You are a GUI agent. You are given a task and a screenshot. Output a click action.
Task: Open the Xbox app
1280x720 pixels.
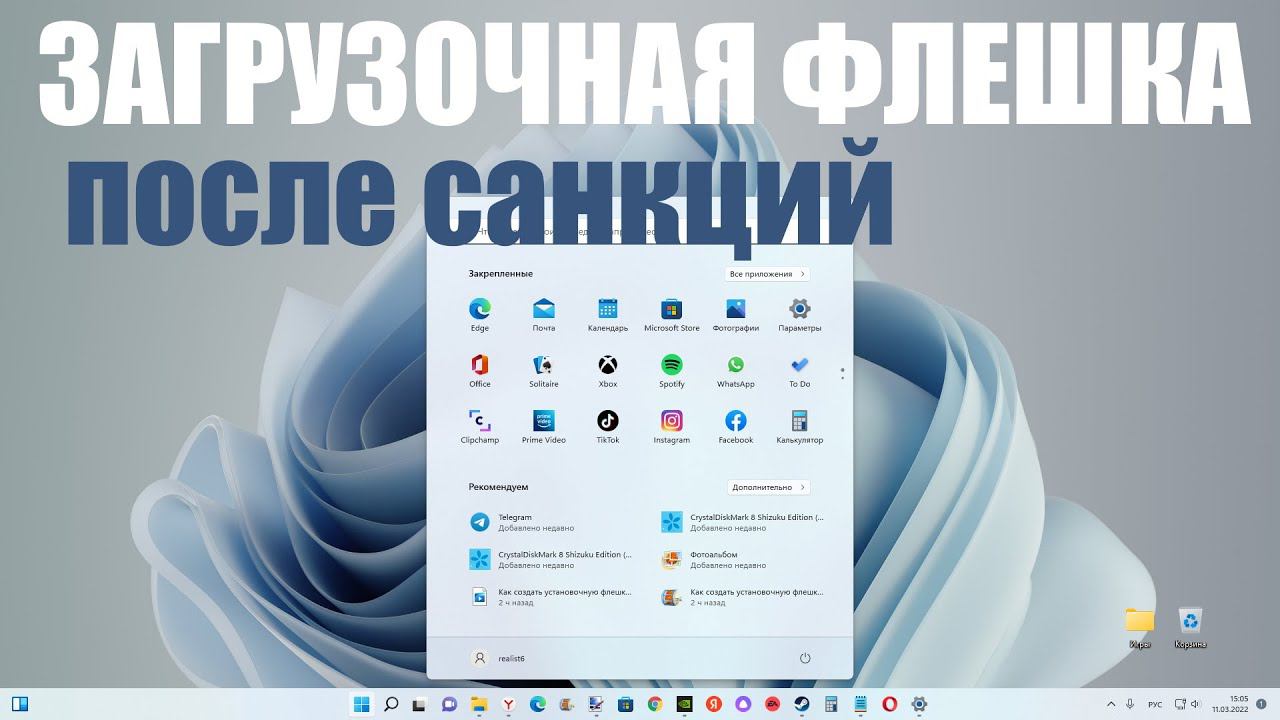(608, 370)
